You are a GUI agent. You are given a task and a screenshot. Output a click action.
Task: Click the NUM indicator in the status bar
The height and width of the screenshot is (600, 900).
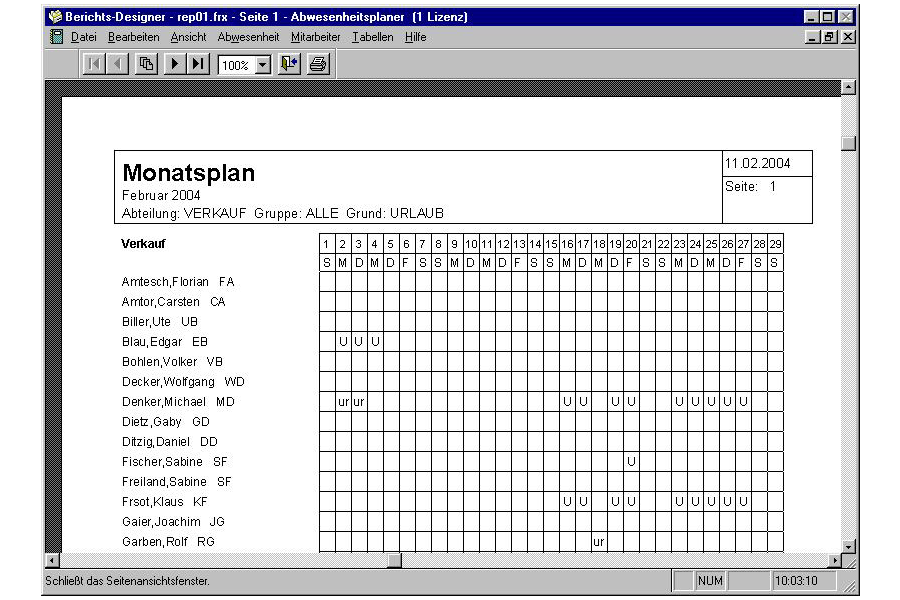(x=710, y=581)
